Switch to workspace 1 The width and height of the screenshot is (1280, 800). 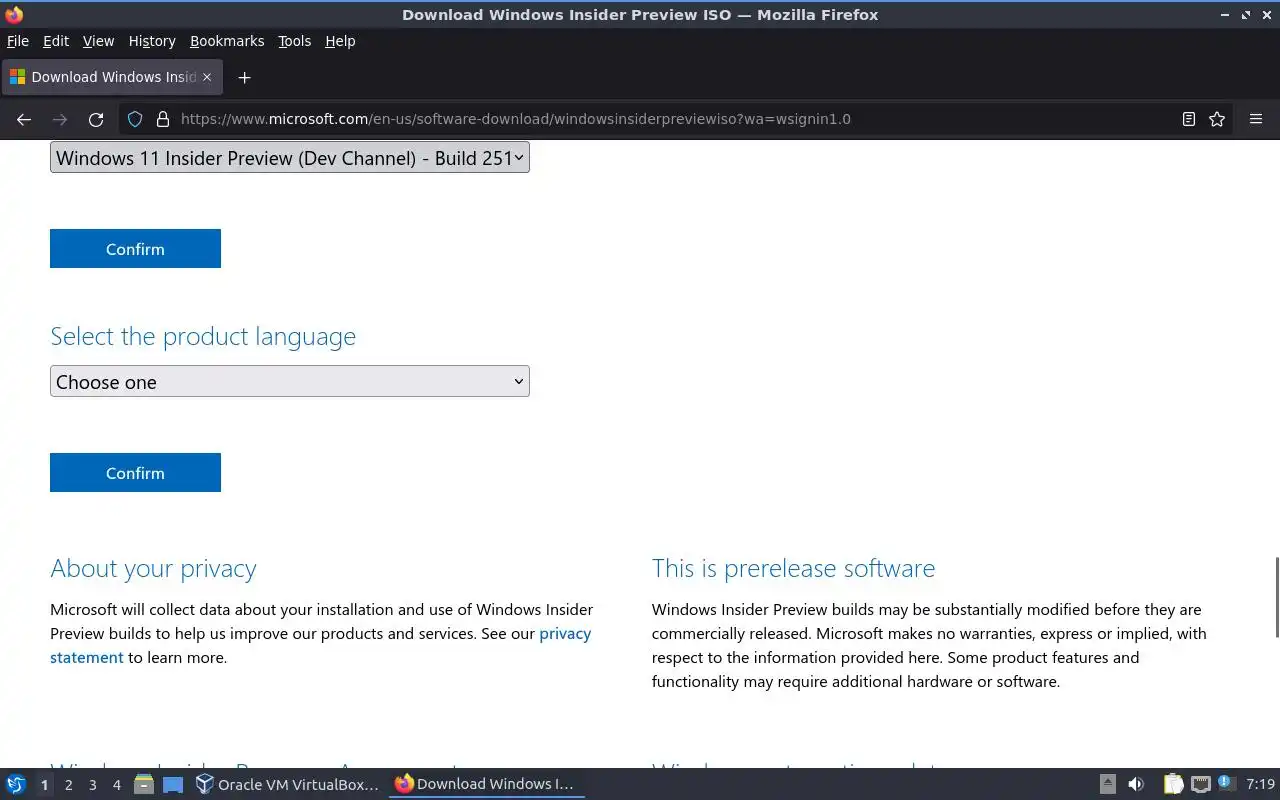(x=44, y=785)
